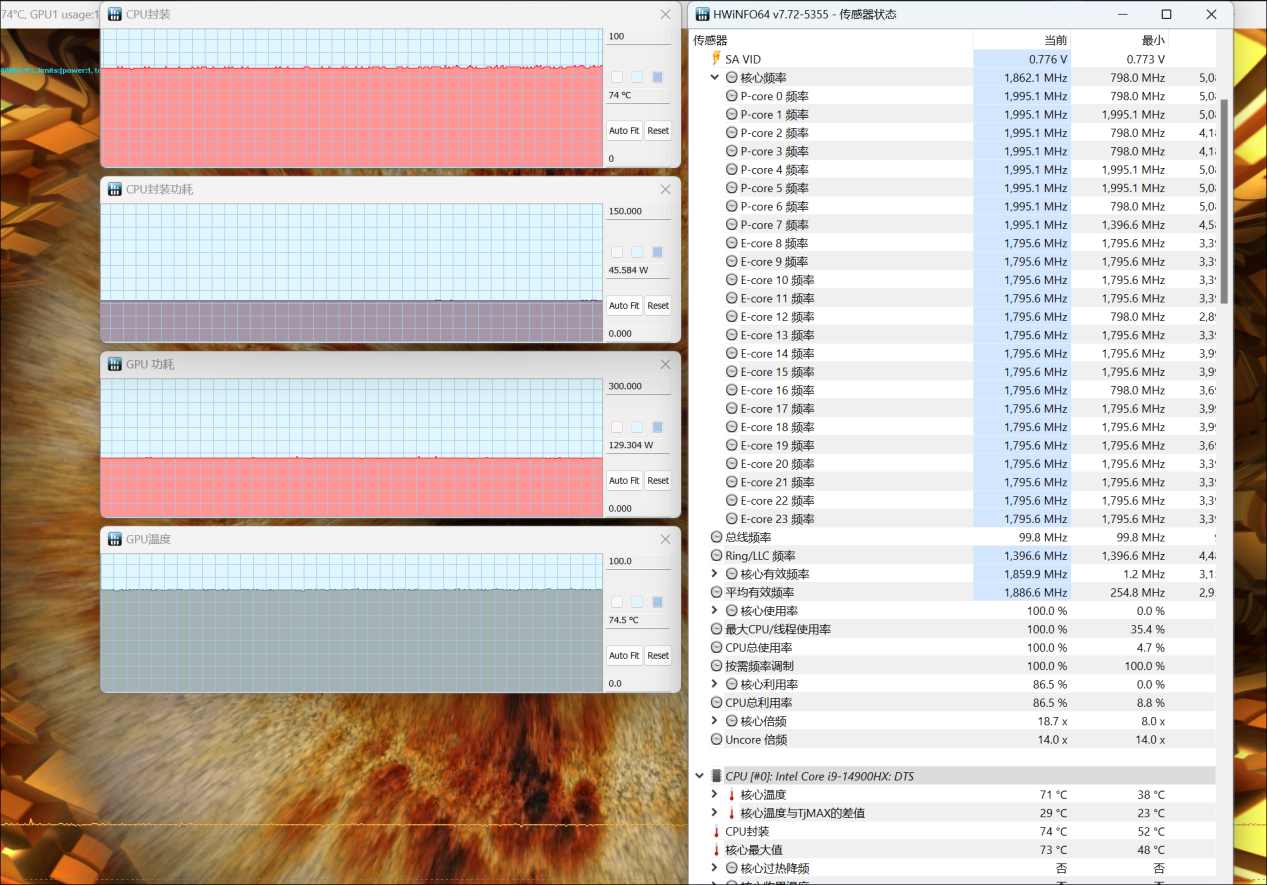Viewport: 1267px width, 885px height.
Task: Expand the 核心有效频率 group
Action: 715,574
